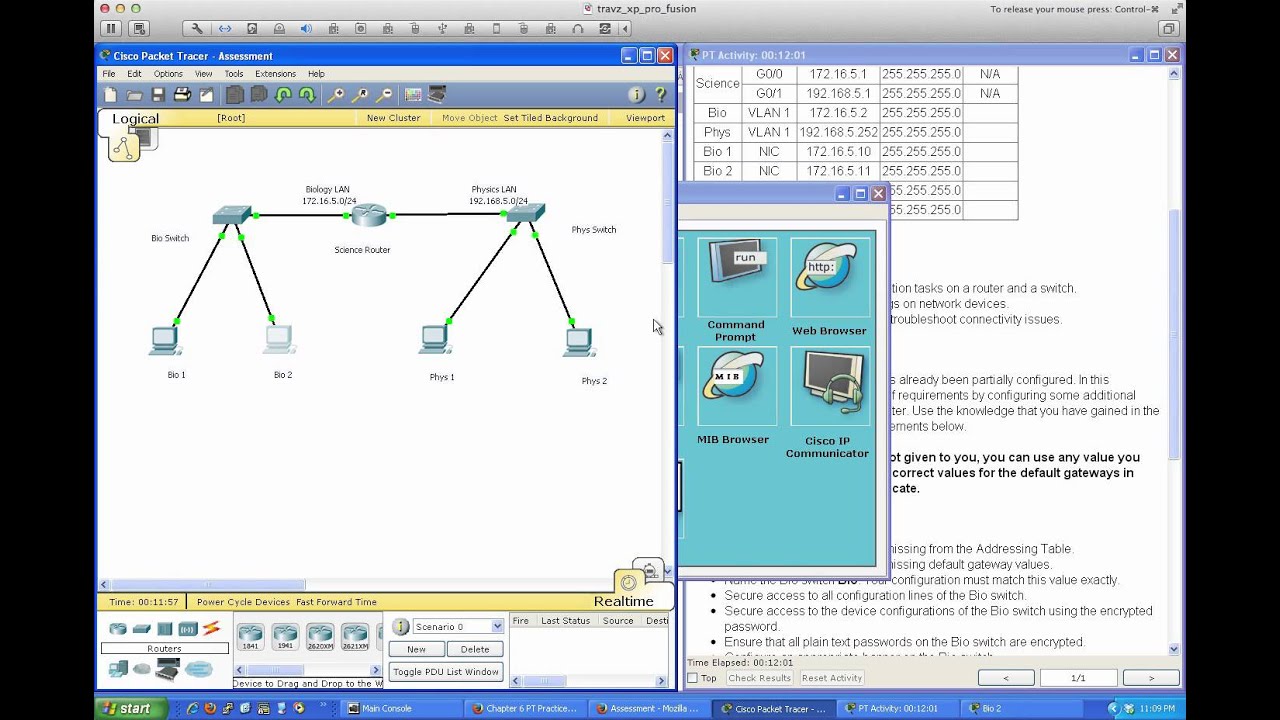This screenshot has height=720, width=1280.
Task: Open Chapter 6 PT Practice taskbar item
Action: pyautogui.click(x=524, y=708)
